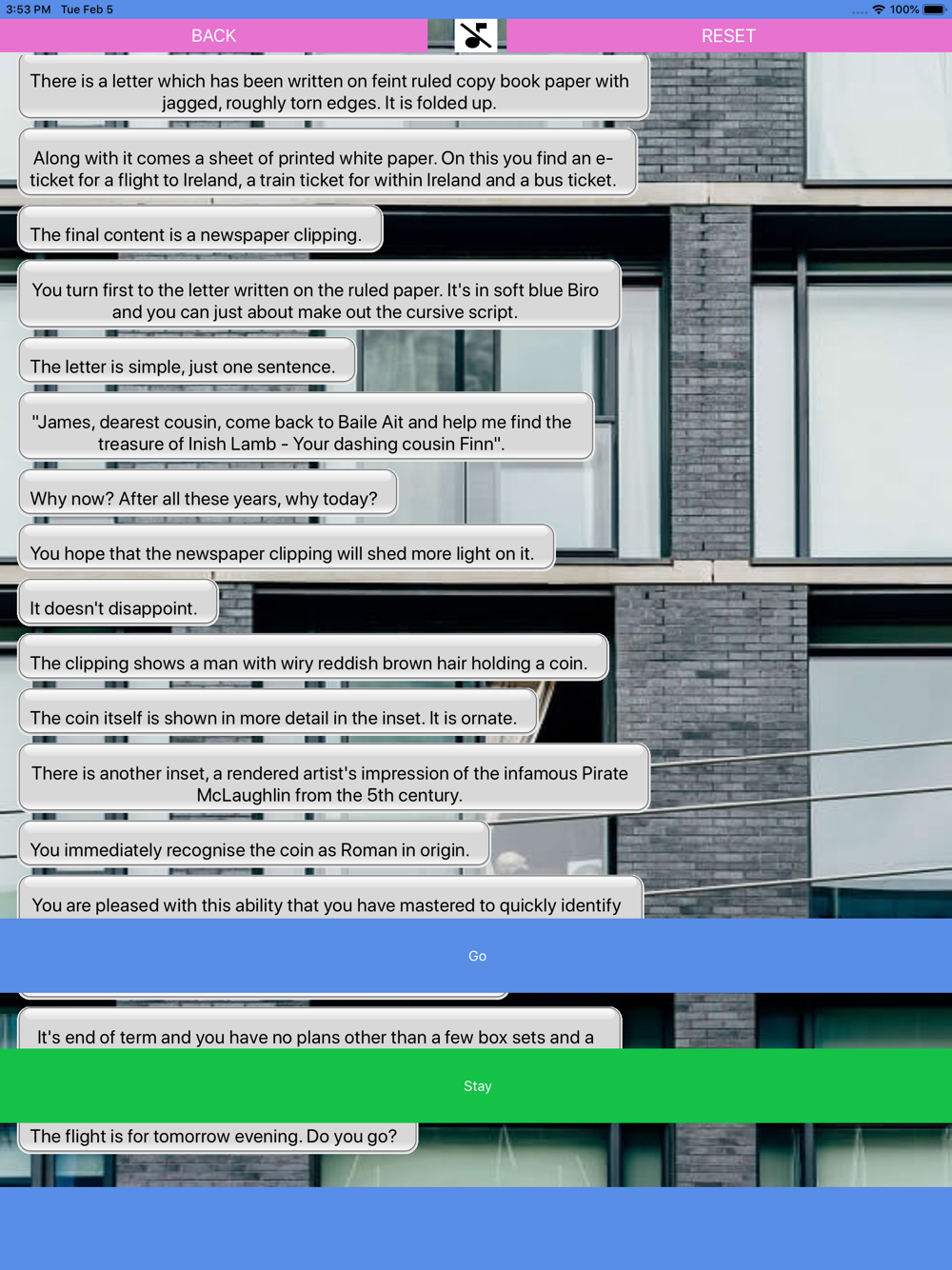Toggle the mute music icon

click(x=476, y=36)
